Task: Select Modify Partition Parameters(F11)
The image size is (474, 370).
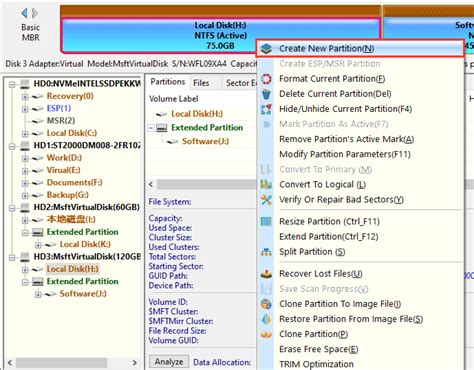Action: (x=345, y=154)
